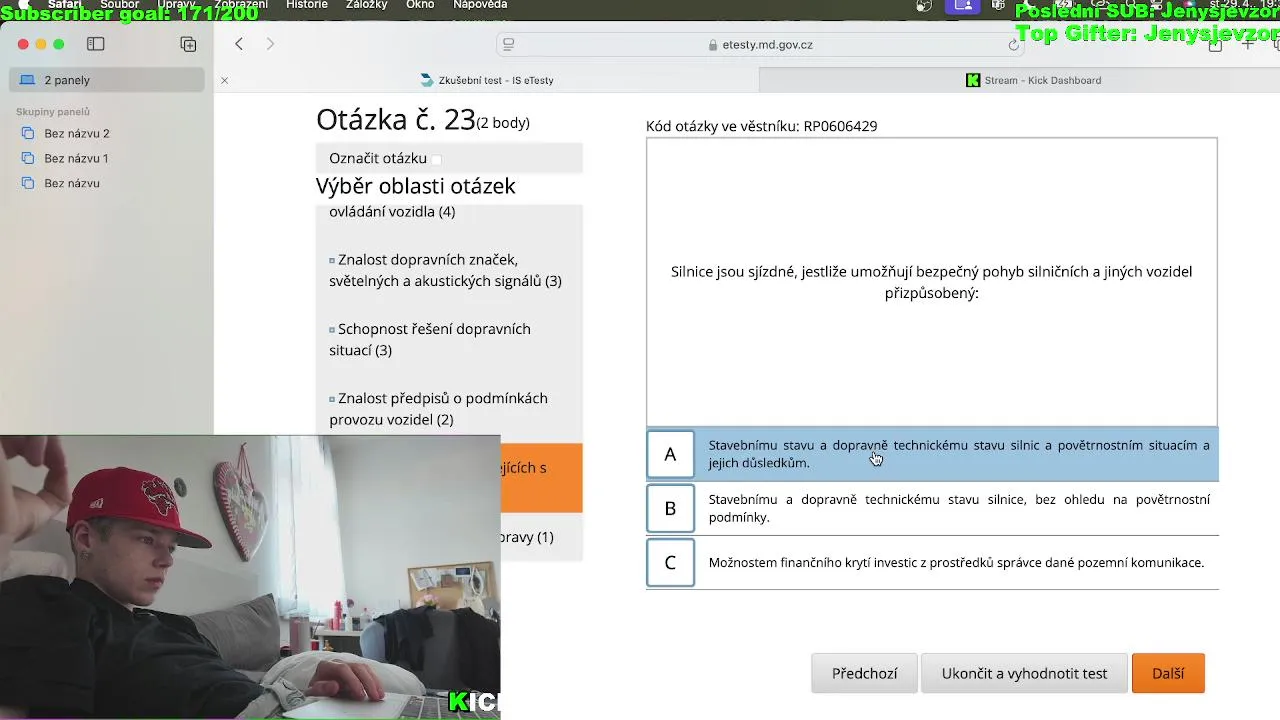Close the Zkušební test tab

point(224,80)
